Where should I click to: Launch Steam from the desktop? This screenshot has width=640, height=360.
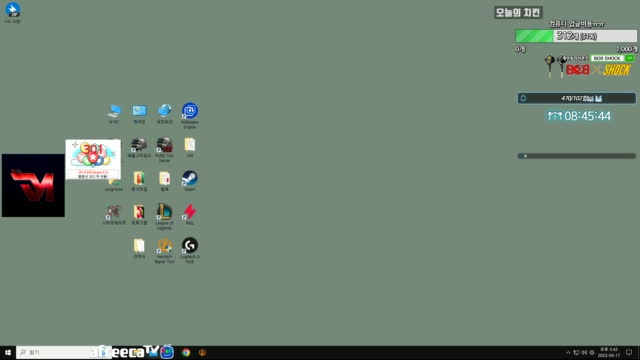point(190,181)
